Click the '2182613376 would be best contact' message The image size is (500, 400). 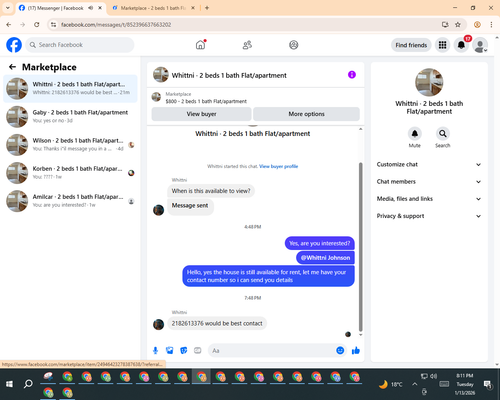click(x=217, y=323)
